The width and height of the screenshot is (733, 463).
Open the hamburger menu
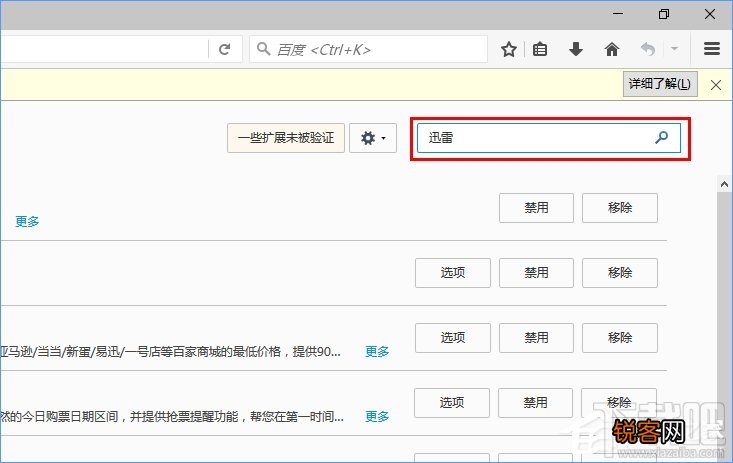pos(711,49)
